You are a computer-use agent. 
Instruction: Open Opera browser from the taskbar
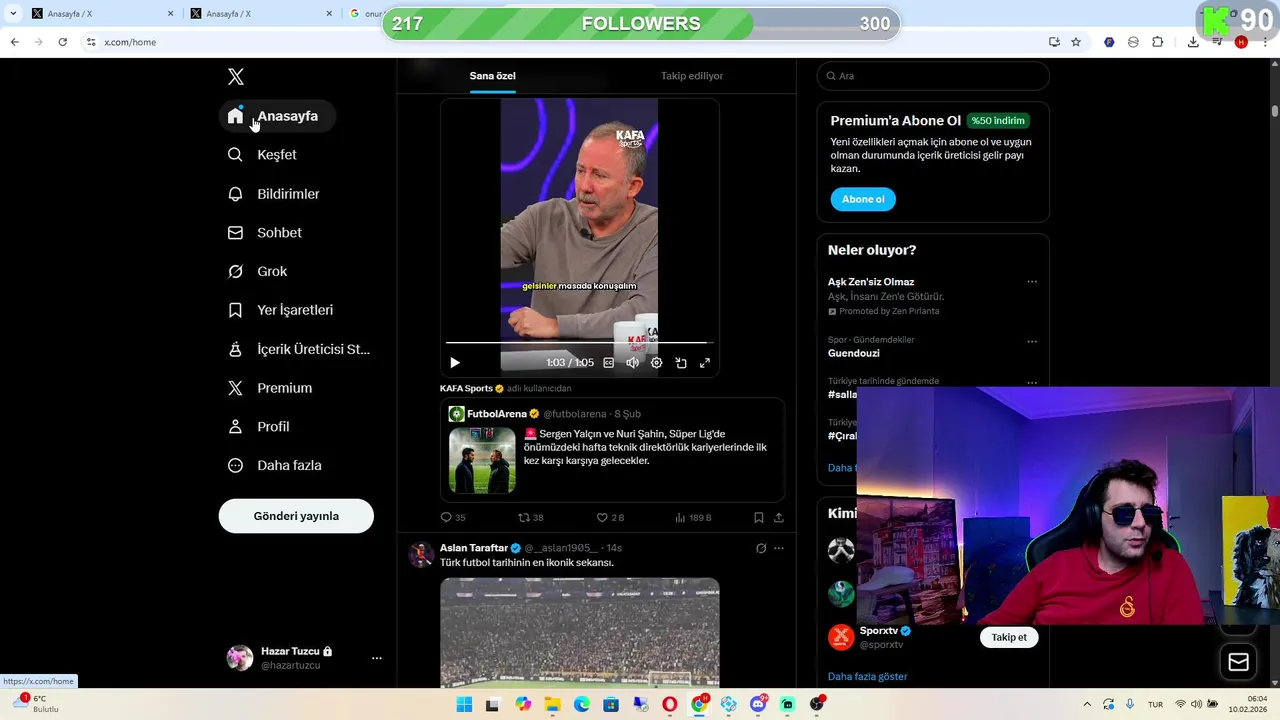(x=670, y=705)
